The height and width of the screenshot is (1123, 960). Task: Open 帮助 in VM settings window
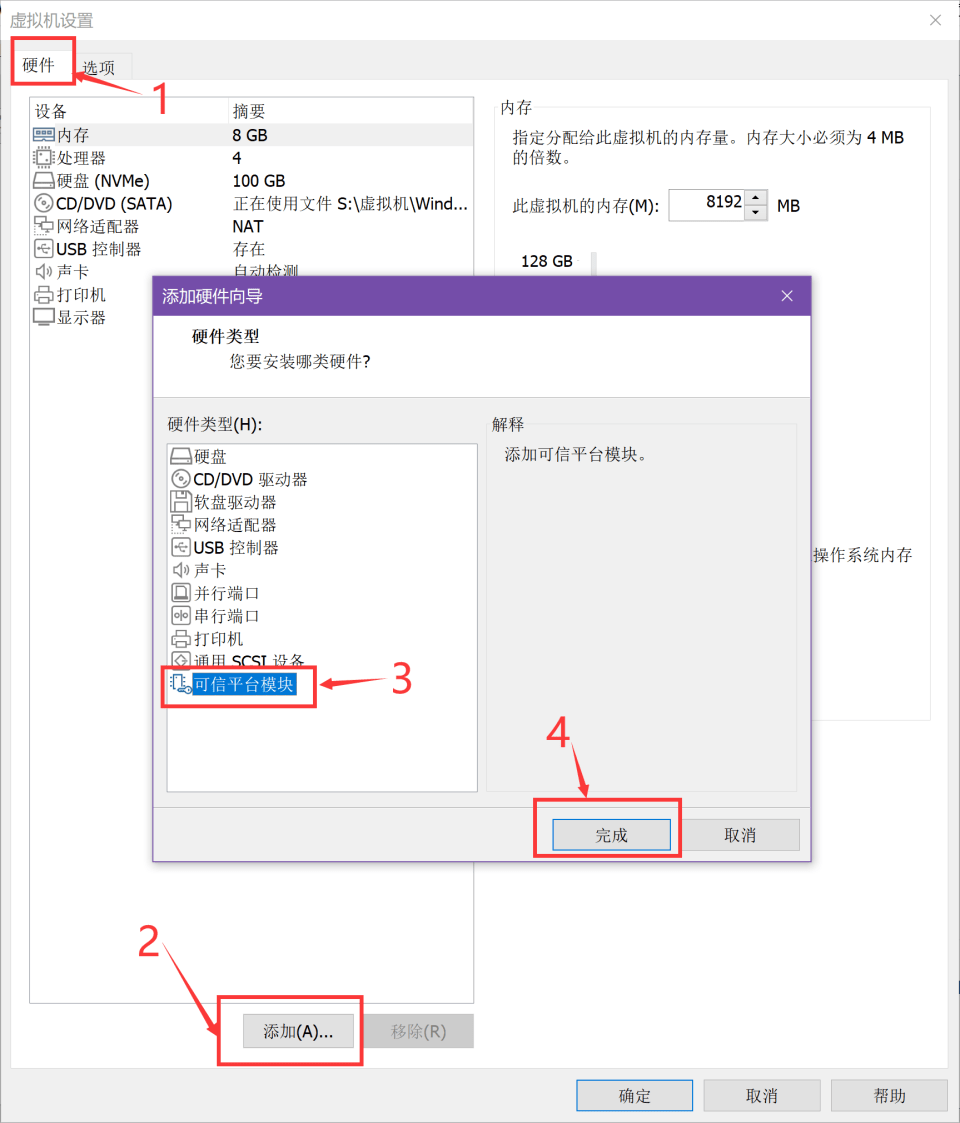(889, 1096)
